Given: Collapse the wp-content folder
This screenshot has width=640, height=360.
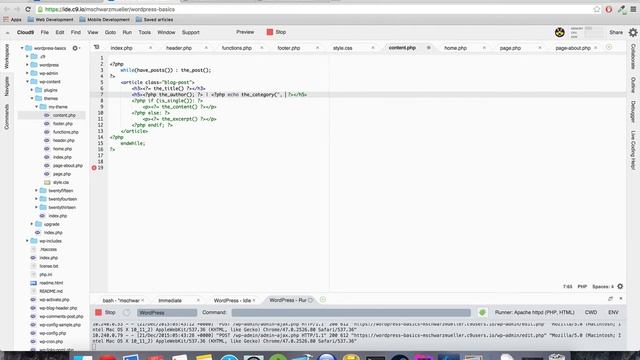Looking at the screenshot, I should click(27, 82).
